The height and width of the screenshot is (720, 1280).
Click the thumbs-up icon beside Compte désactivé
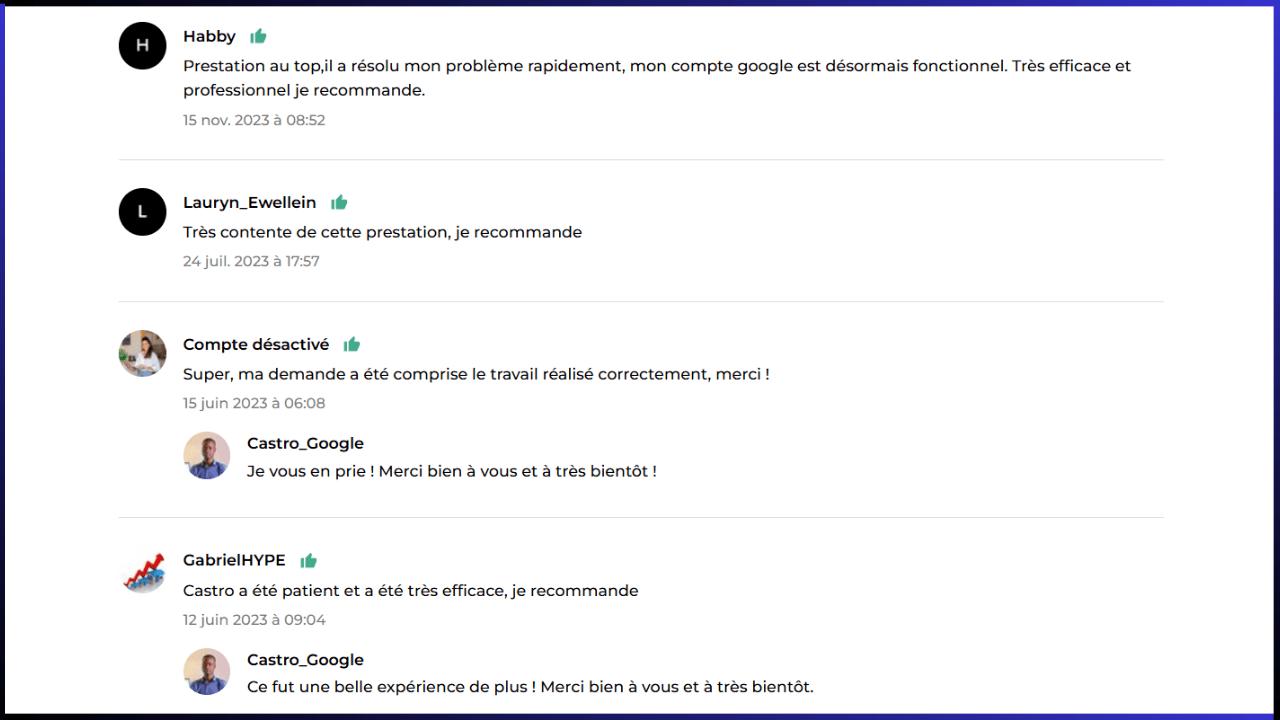(351, 344)
